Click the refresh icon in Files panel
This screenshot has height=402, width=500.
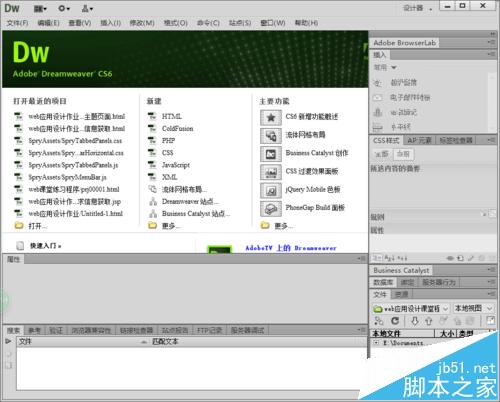click(x=395, y=321)
